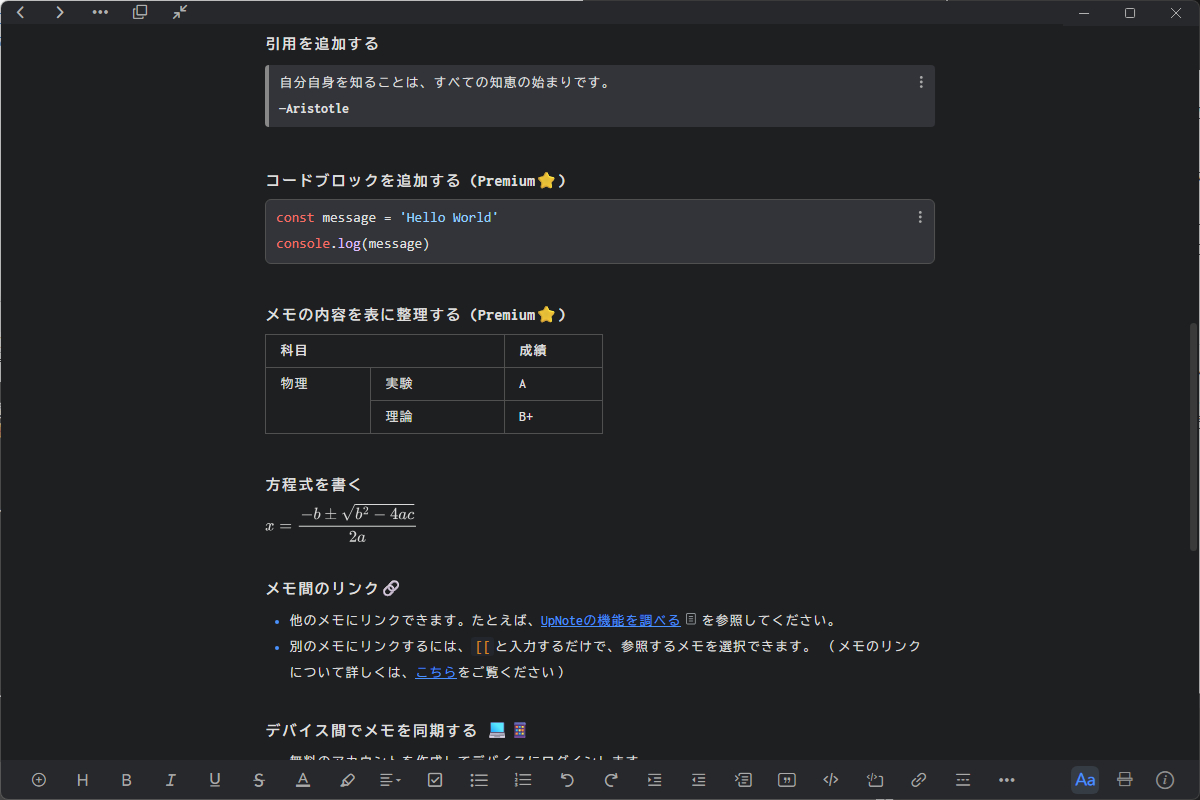This screenshot has height=800, width=1200.
Task: Click the insert link icon
Action: click(x=919, y=780)
